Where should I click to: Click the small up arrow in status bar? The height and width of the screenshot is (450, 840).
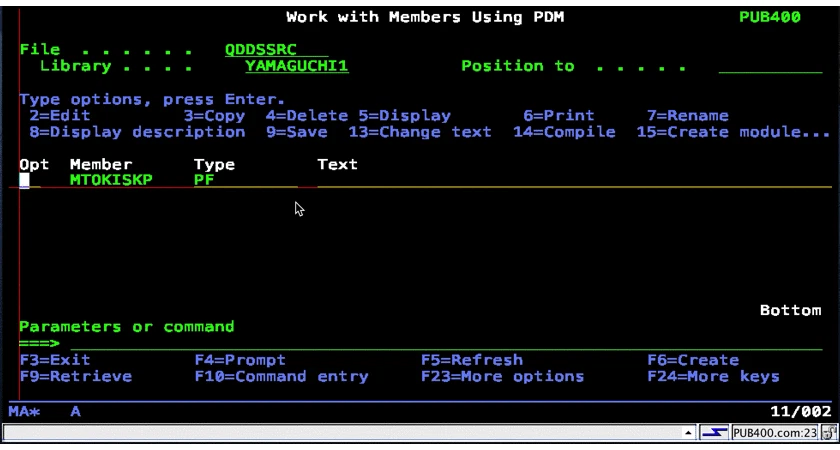point(687,433)
